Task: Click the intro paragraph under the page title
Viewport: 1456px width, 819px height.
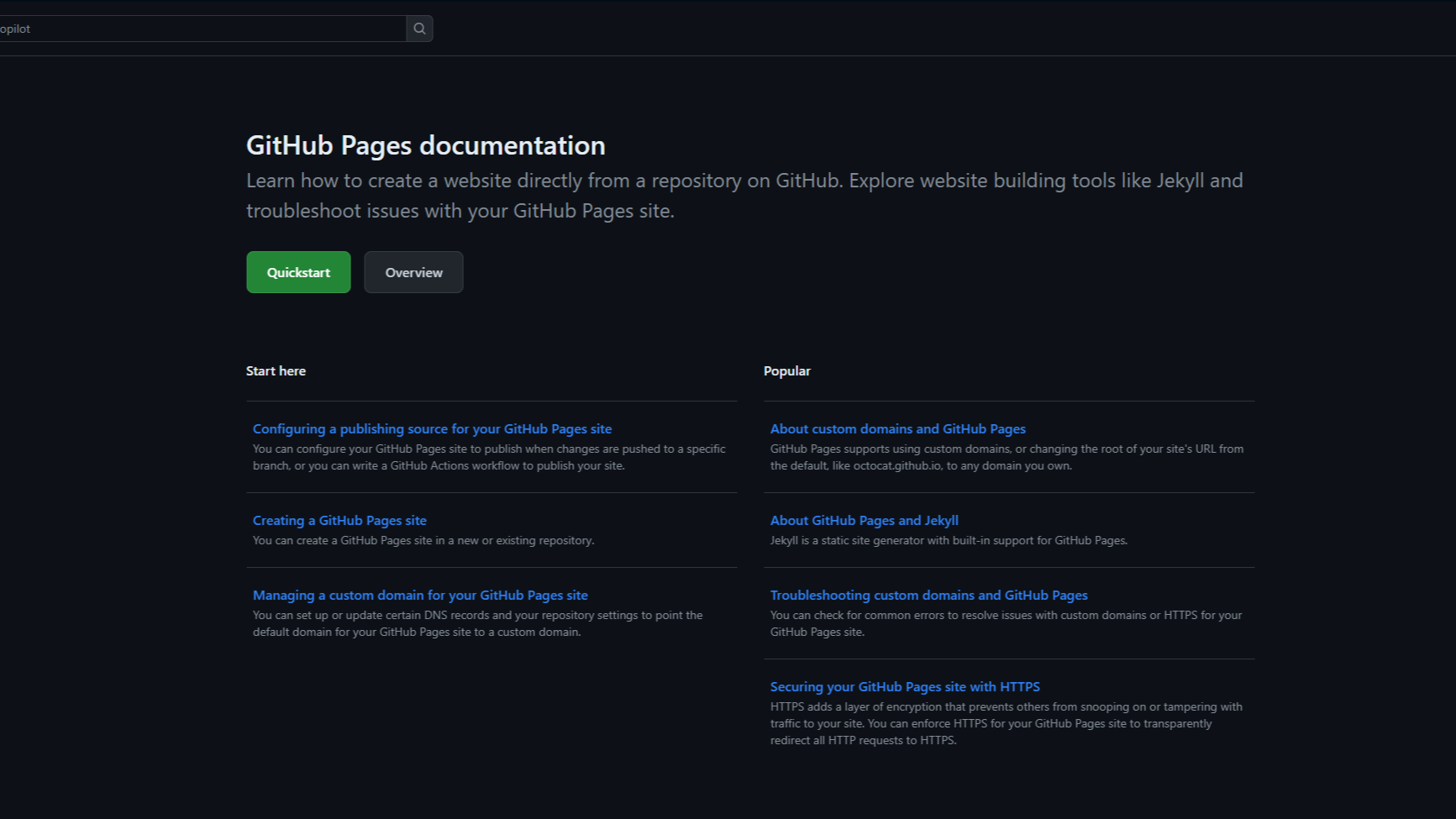Action: [744, 196]
